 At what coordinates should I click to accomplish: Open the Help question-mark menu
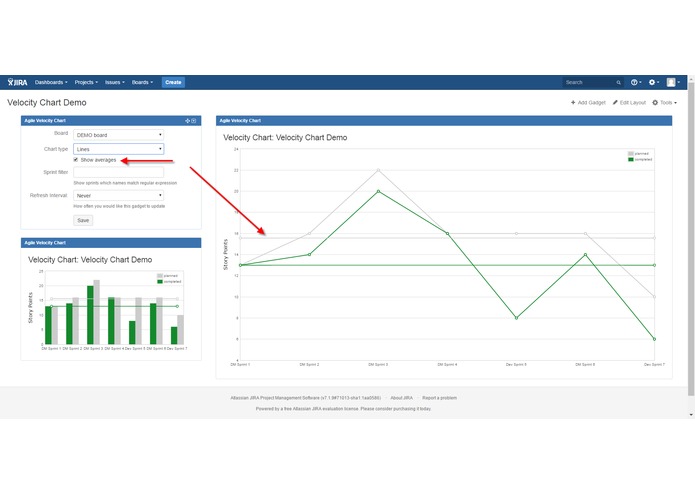pyautogui.click(x=636, y=82)
